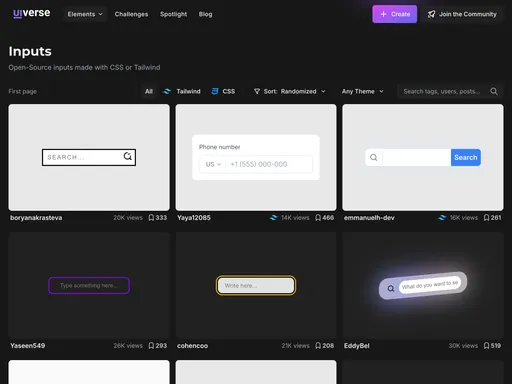Click magnifier icon in emmanuelh-dev search preview
512x384 pixels.
click(374, 157)
